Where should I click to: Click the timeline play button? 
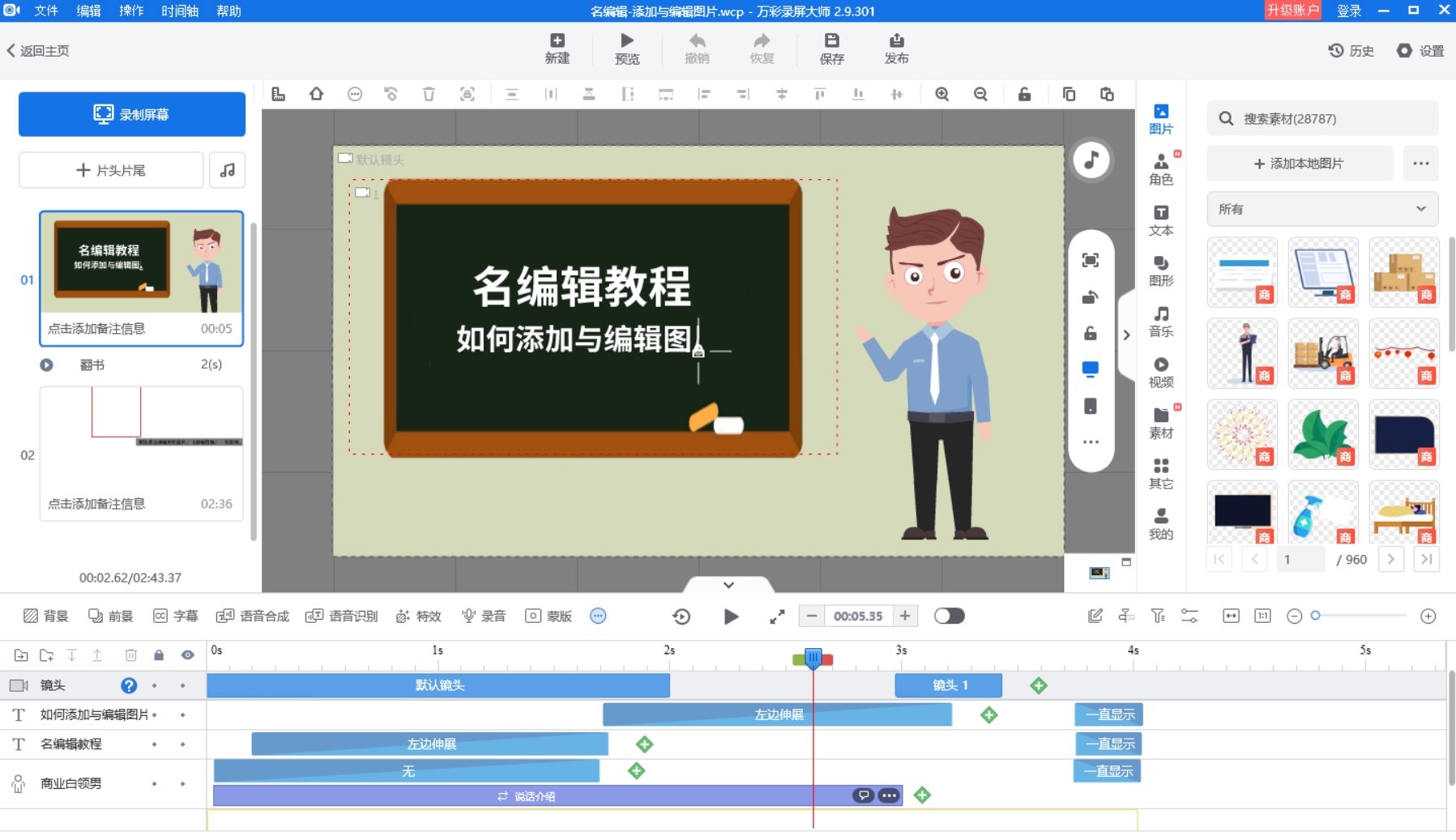[x=731, y=616]
